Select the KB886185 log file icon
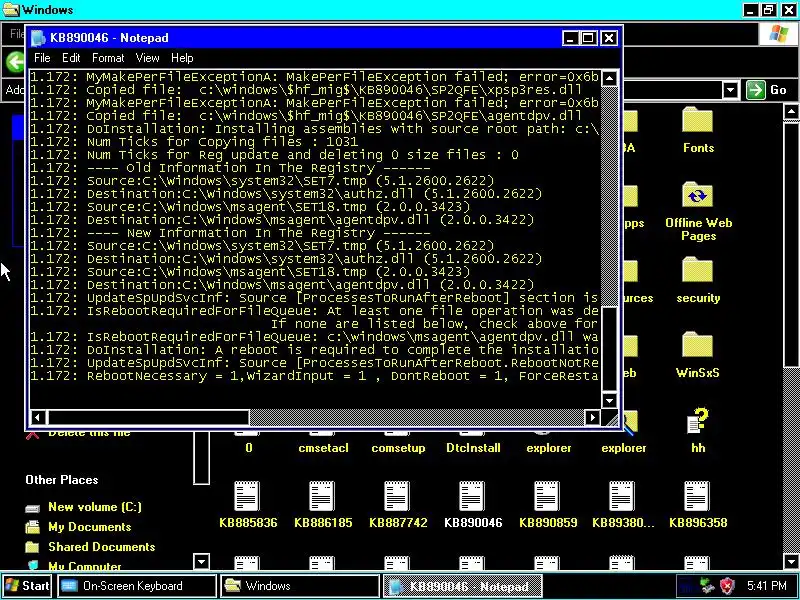Viewport: 800px width, 600px height. tap(322, 496)
